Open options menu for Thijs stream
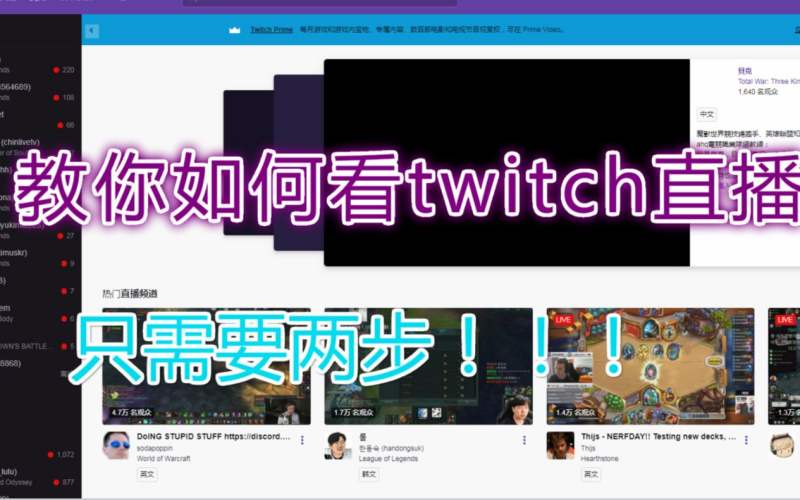The width and height of the screenshot is (800, 500). point(746,440)
